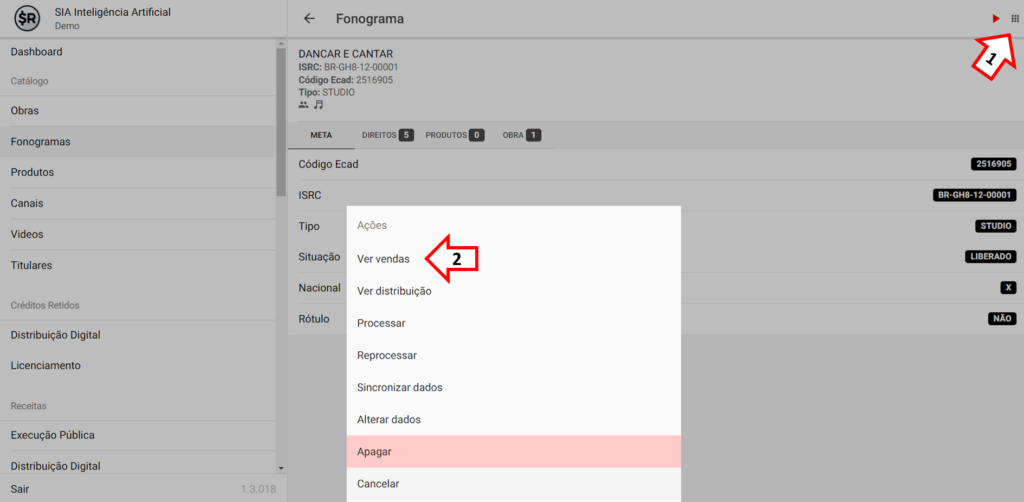Choose Reprocessar in the menu
This screenshot has height=502, width=1024.
[x=387, y=355]
